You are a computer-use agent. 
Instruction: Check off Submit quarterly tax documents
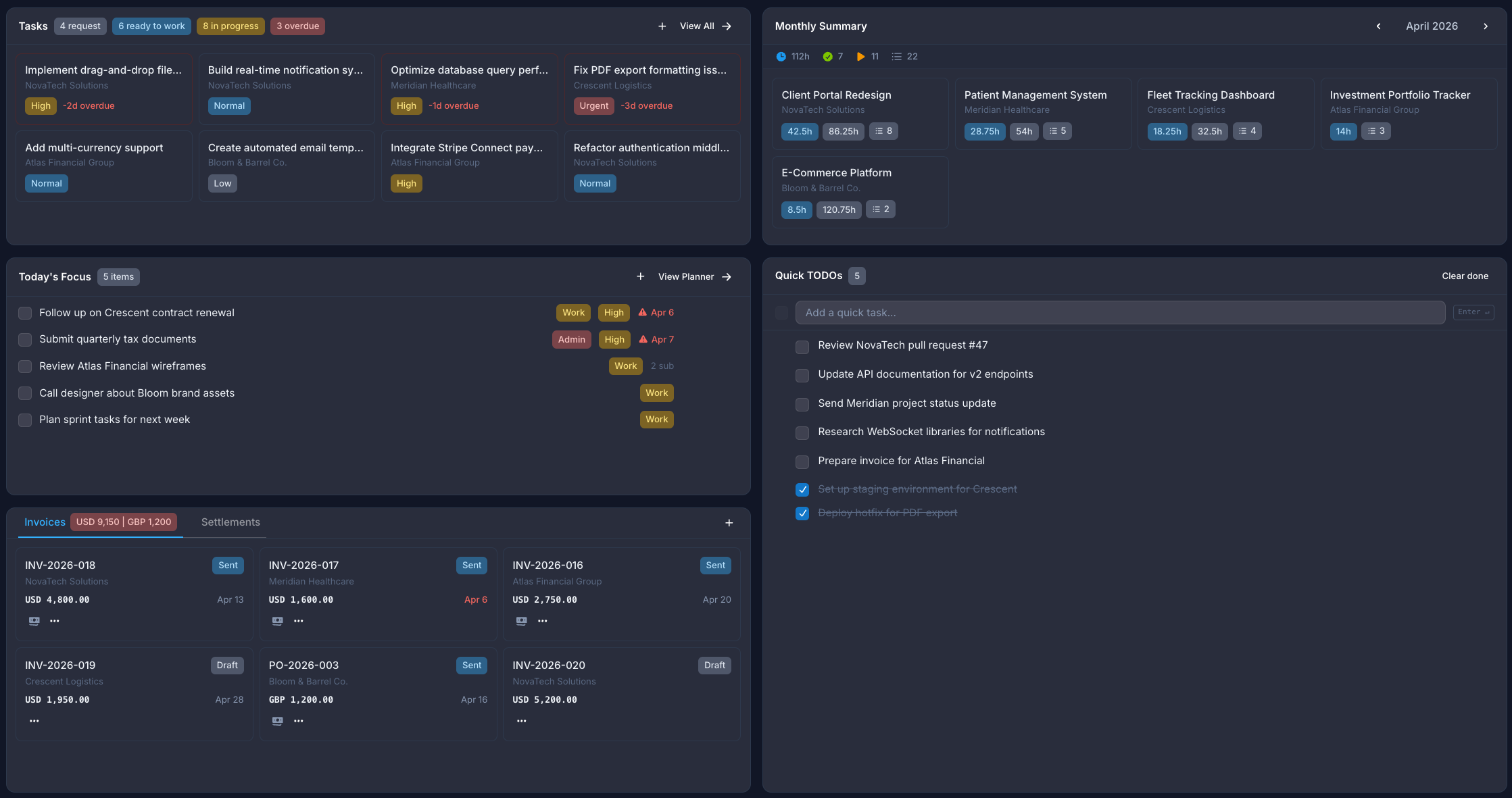point(25,340)
